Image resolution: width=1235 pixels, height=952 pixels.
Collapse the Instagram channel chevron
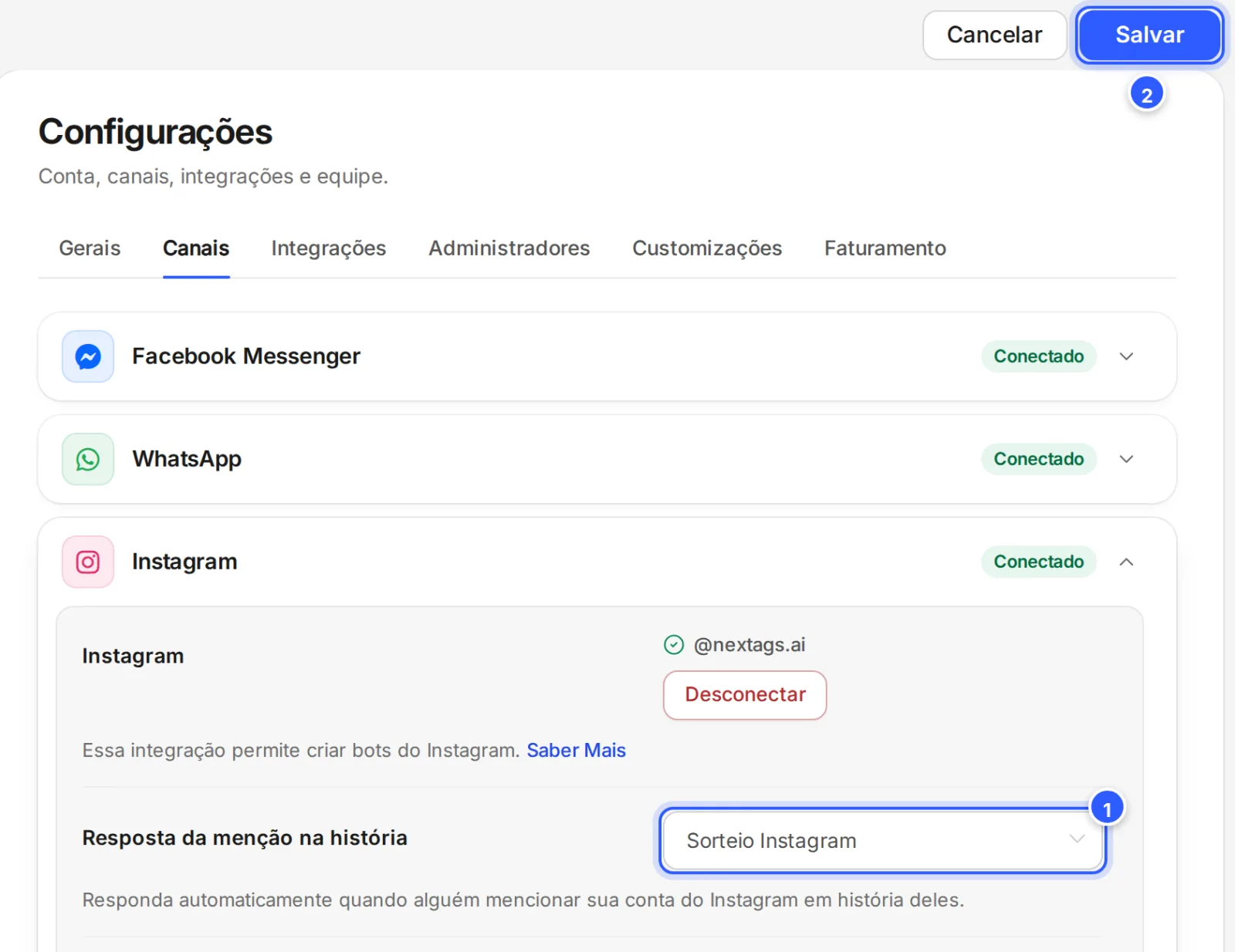[1126, 562]
